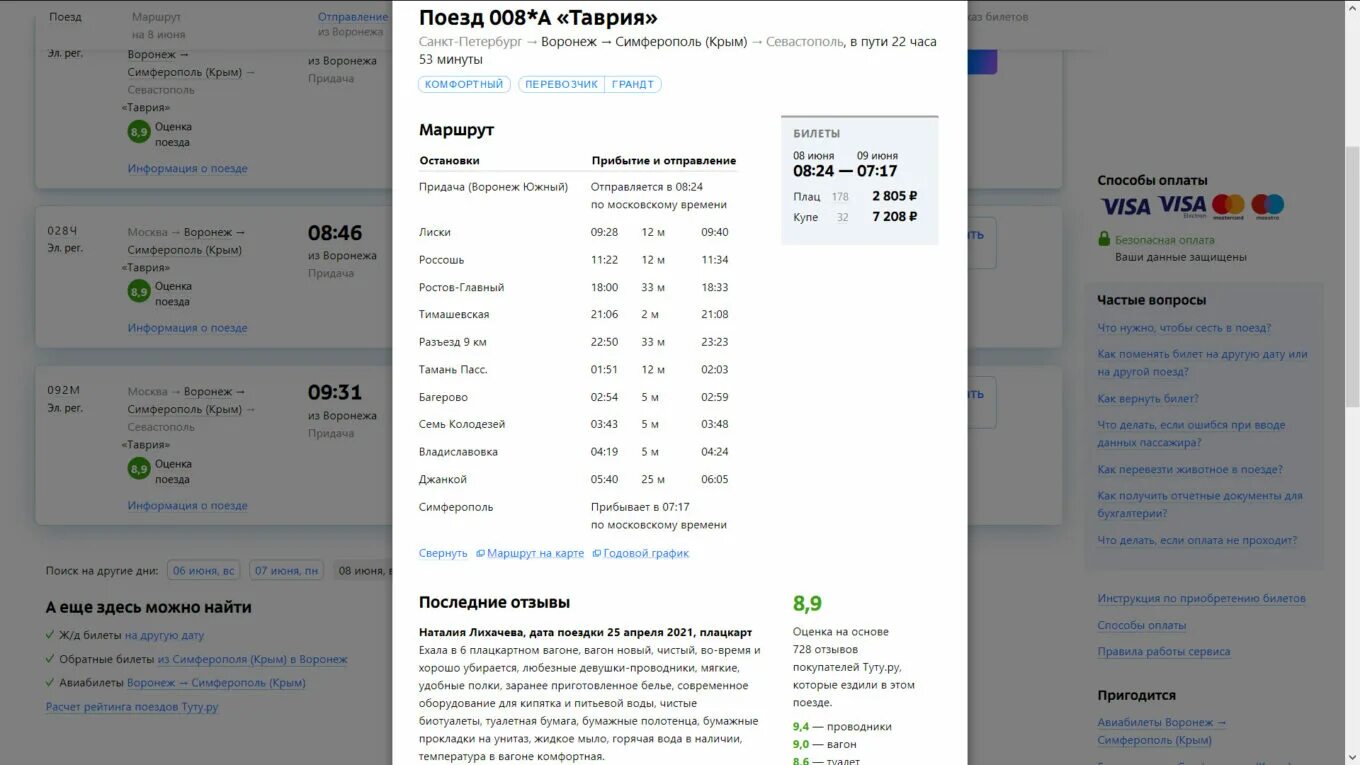Click the Maestro payment logo
1360x765 pixels.
[1267, 207]
